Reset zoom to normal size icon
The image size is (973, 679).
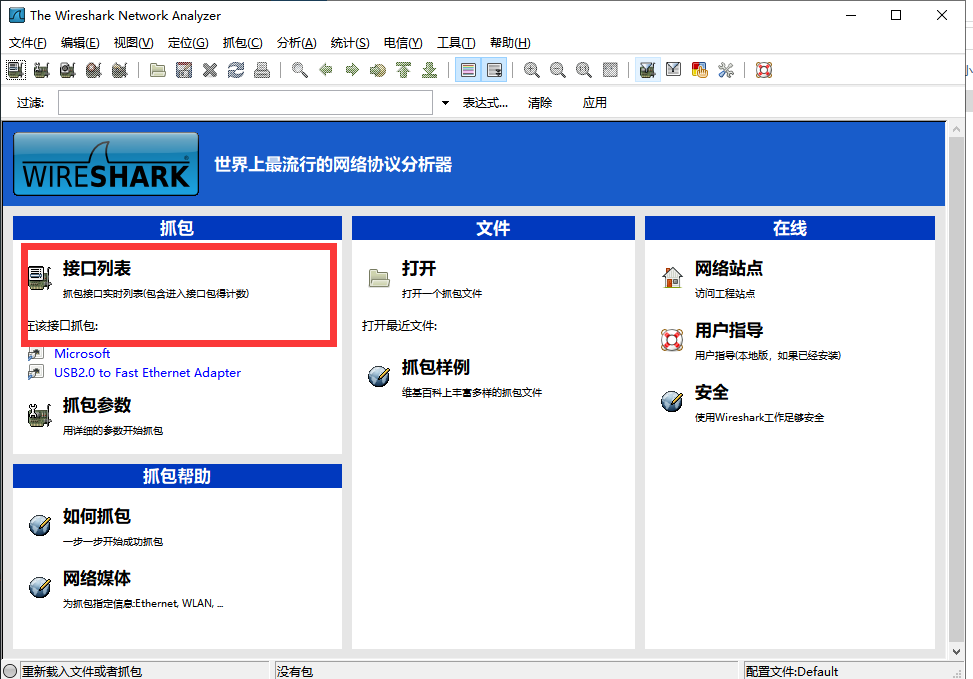(x=584, y=70)
